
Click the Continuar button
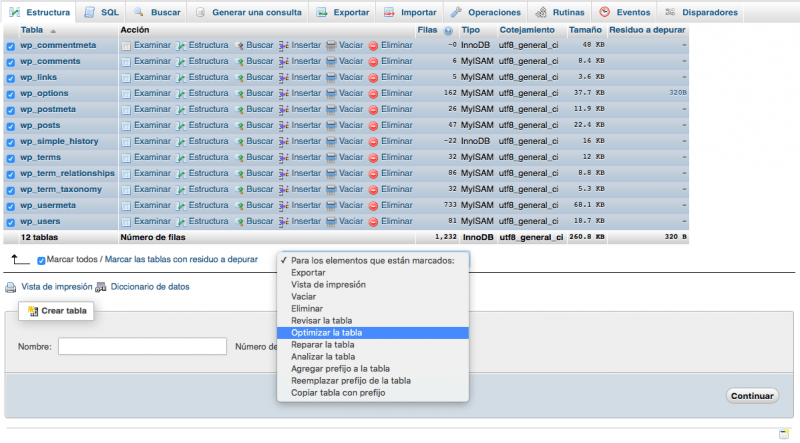752,396
